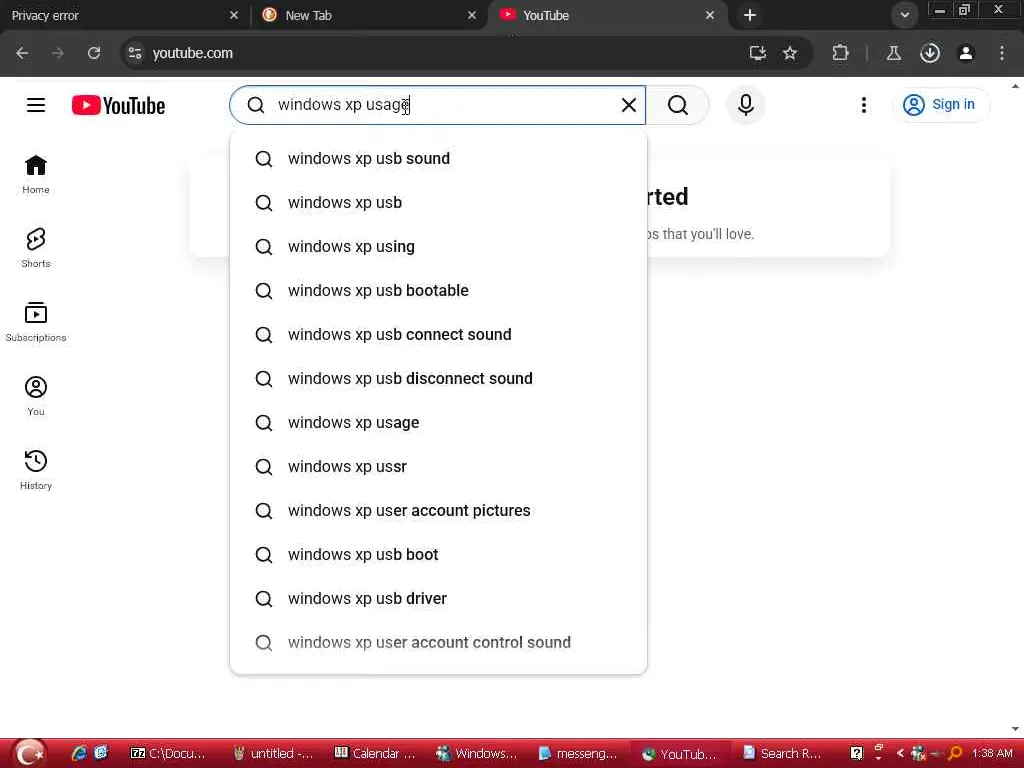The height and width of the screenshot is (768, 1024).
Task: Go back in the browser
Action: click(22, 53)
